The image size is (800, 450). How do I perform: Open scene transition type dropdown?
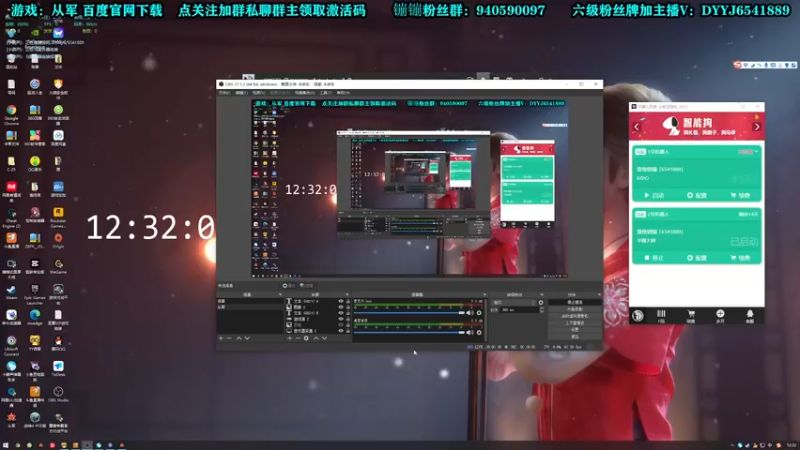pyautogui.click(x=514, y=303)
